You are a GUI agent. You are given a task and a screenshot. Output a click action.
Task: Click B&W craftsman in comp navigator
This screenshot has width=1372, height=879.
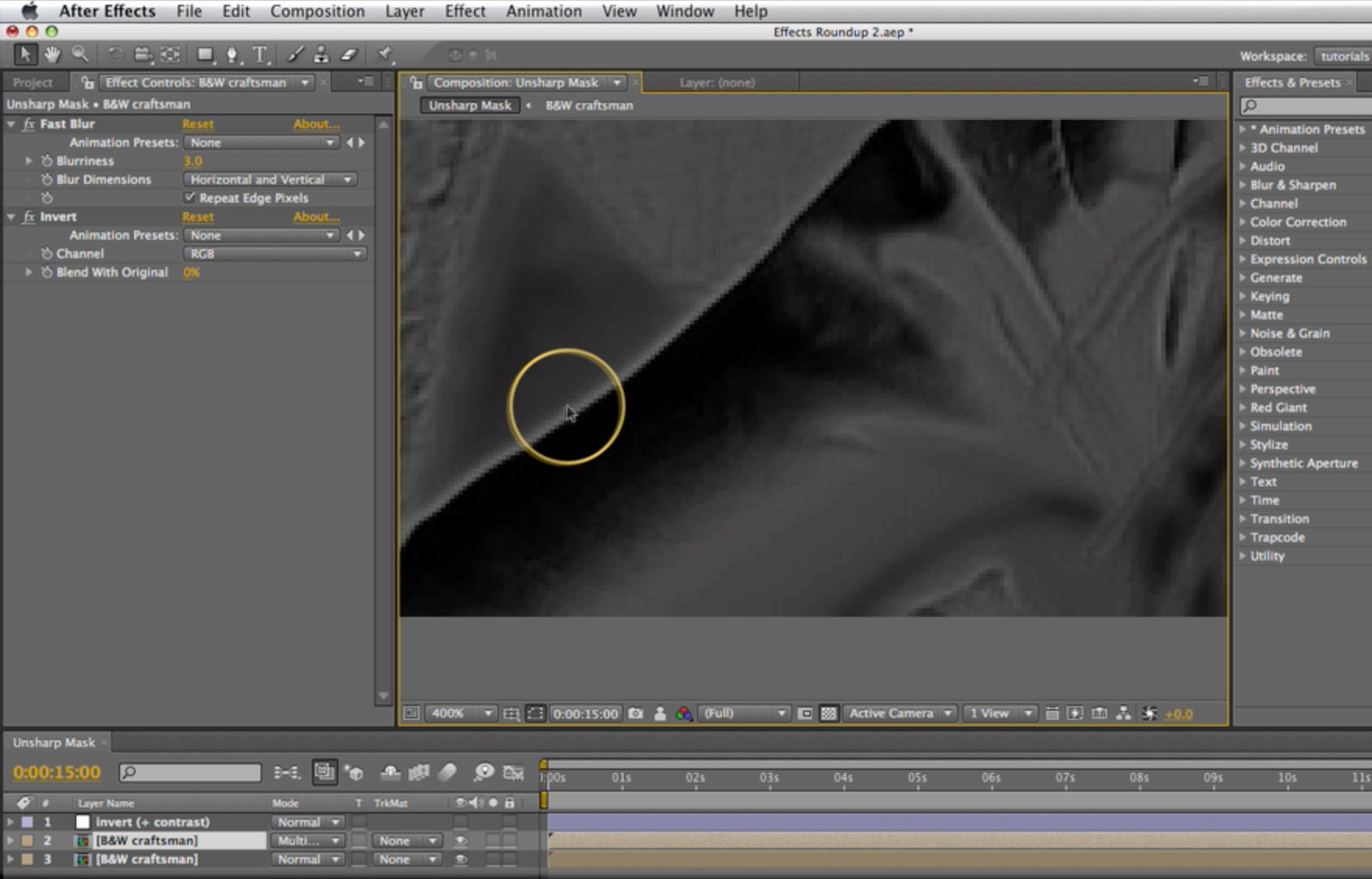click(589, 105)
